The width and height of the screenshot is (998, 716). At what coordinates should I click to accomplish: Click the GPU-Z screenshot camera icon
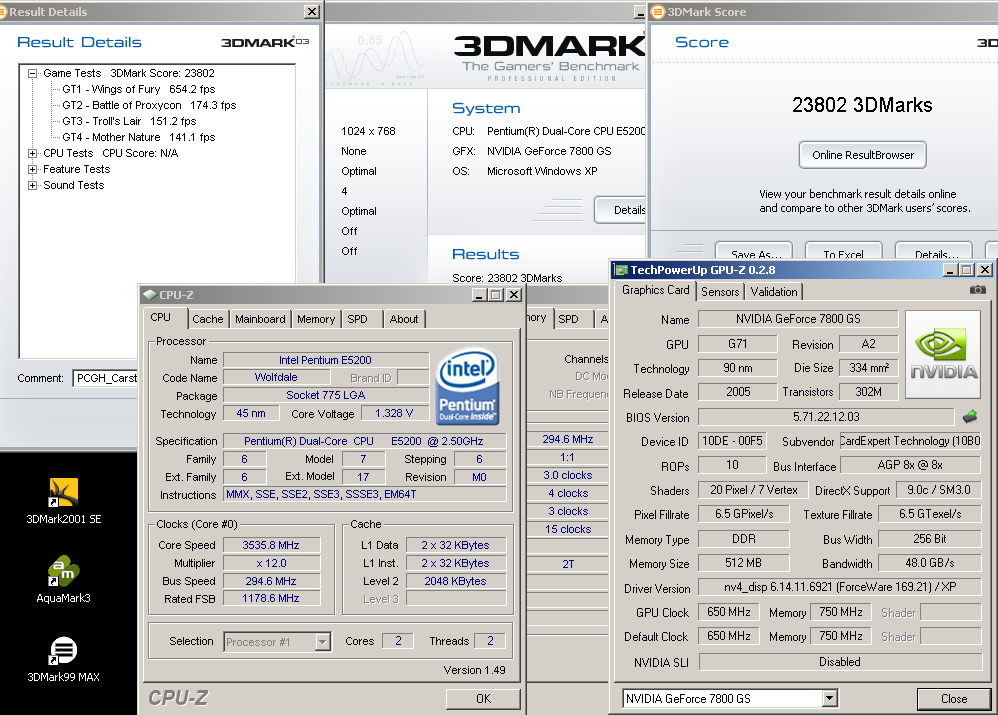coord(978,290)
